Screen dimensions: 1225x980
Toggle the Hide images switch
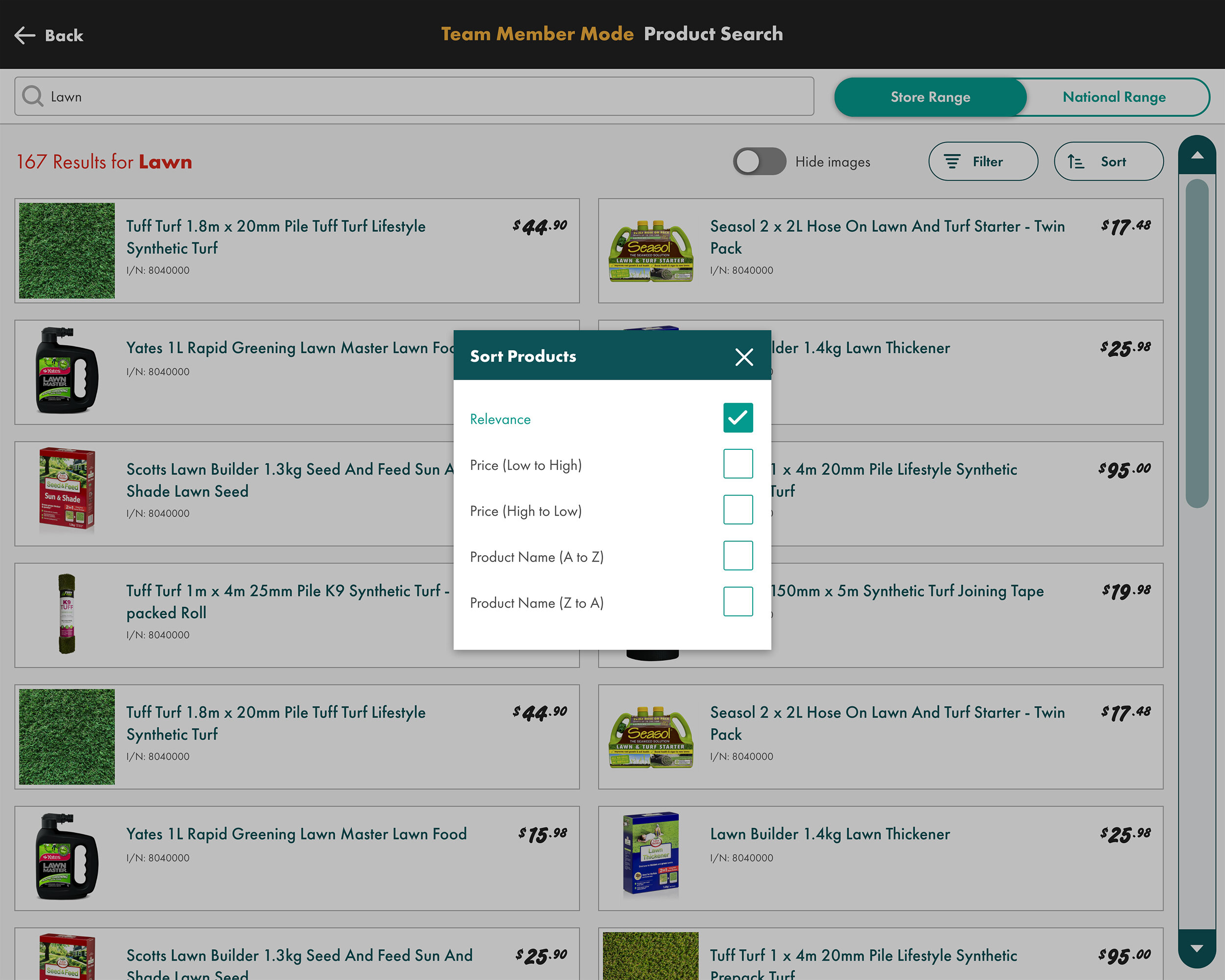759,162
